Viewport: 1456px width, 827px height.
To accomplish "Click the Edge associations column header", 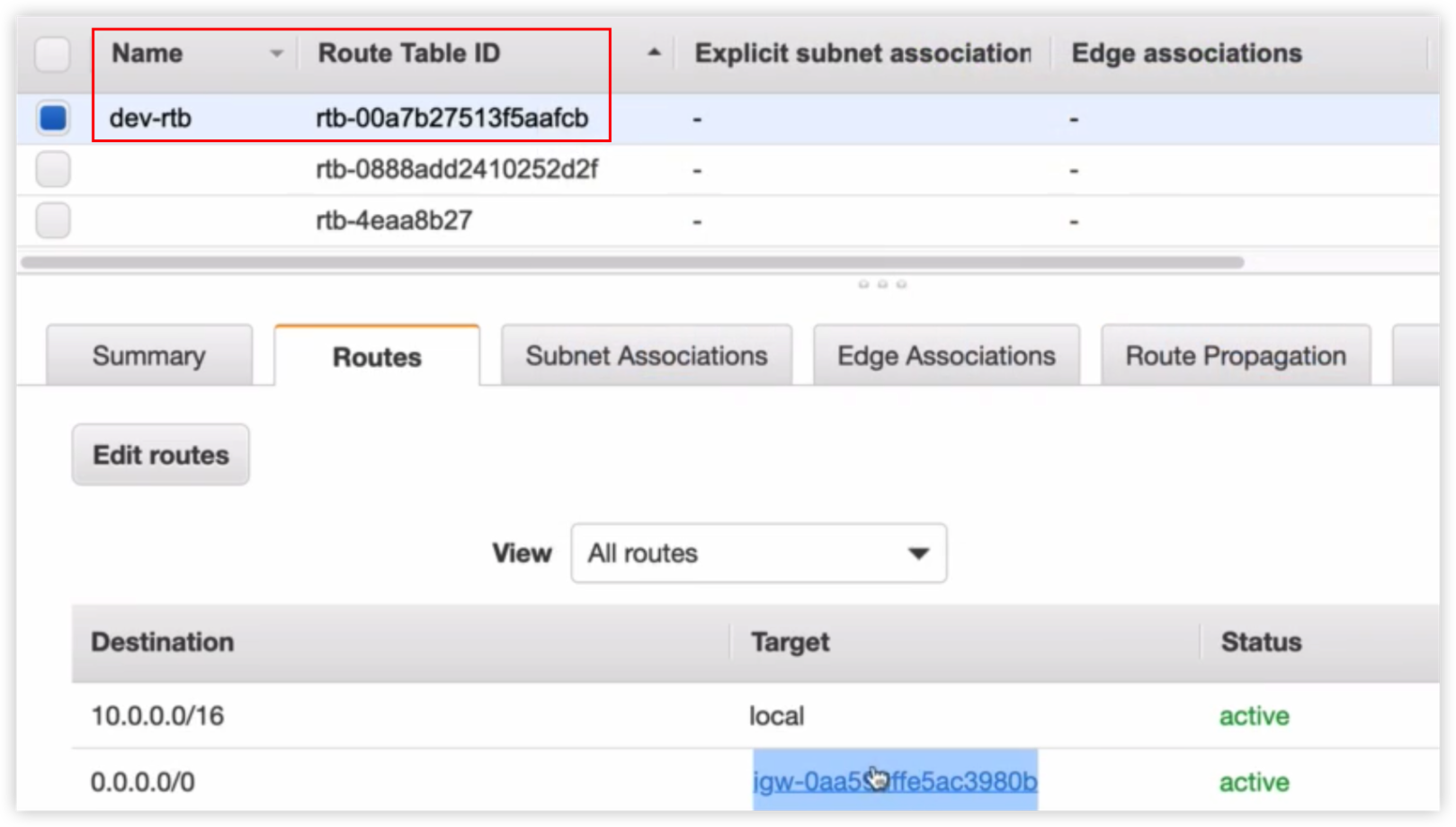I will pyautogui.click(x=1186, y=54).
